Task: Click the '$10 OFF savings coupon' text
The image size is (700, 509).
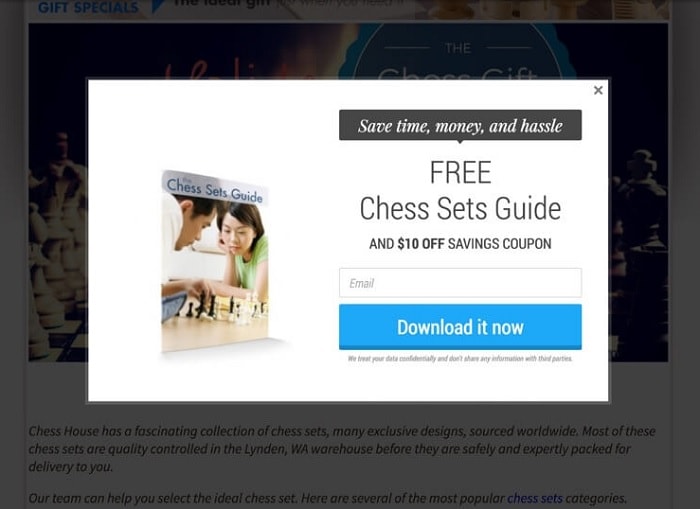Action: (x=460, y=244)
